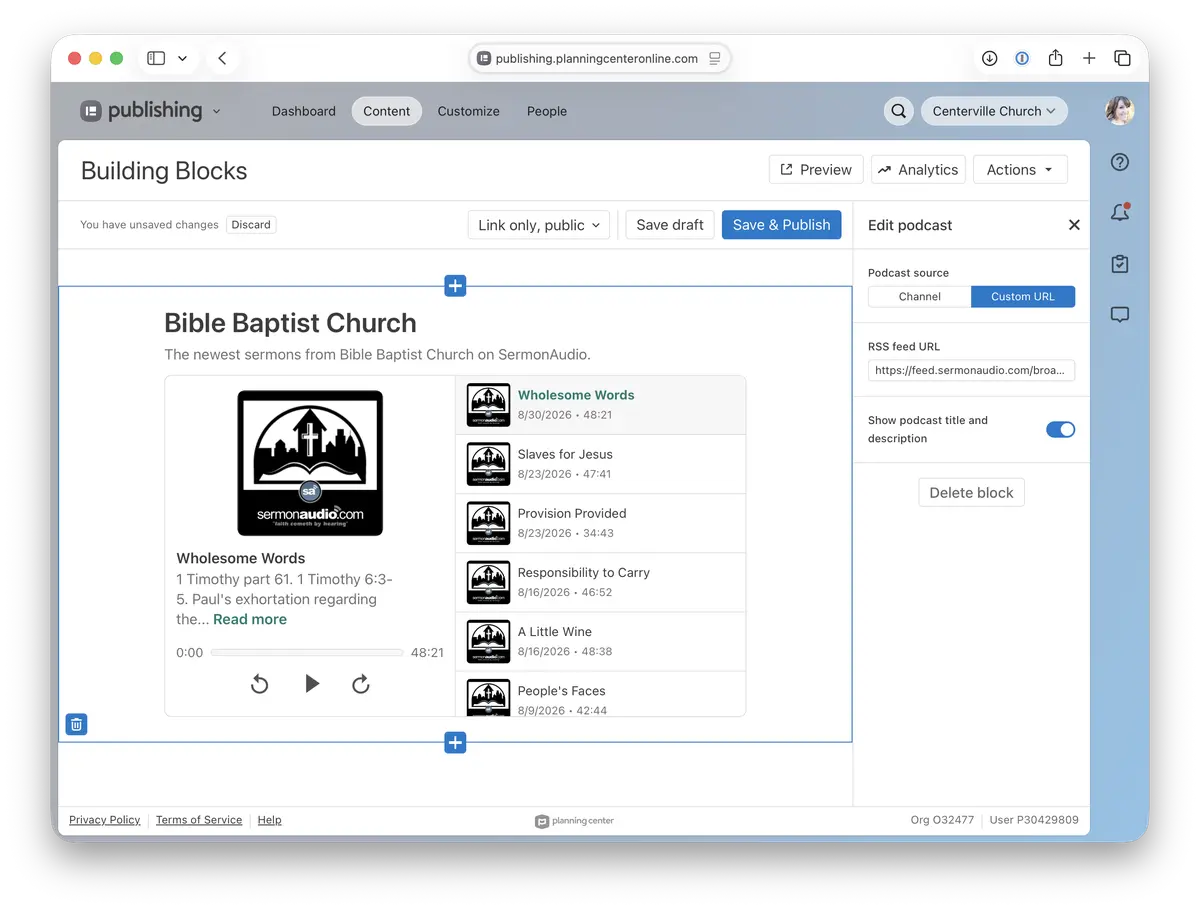This screenshot has height=910, width=1200.
Task: Click the rewind skip-back icon
Action: click(x=259, y=684)
